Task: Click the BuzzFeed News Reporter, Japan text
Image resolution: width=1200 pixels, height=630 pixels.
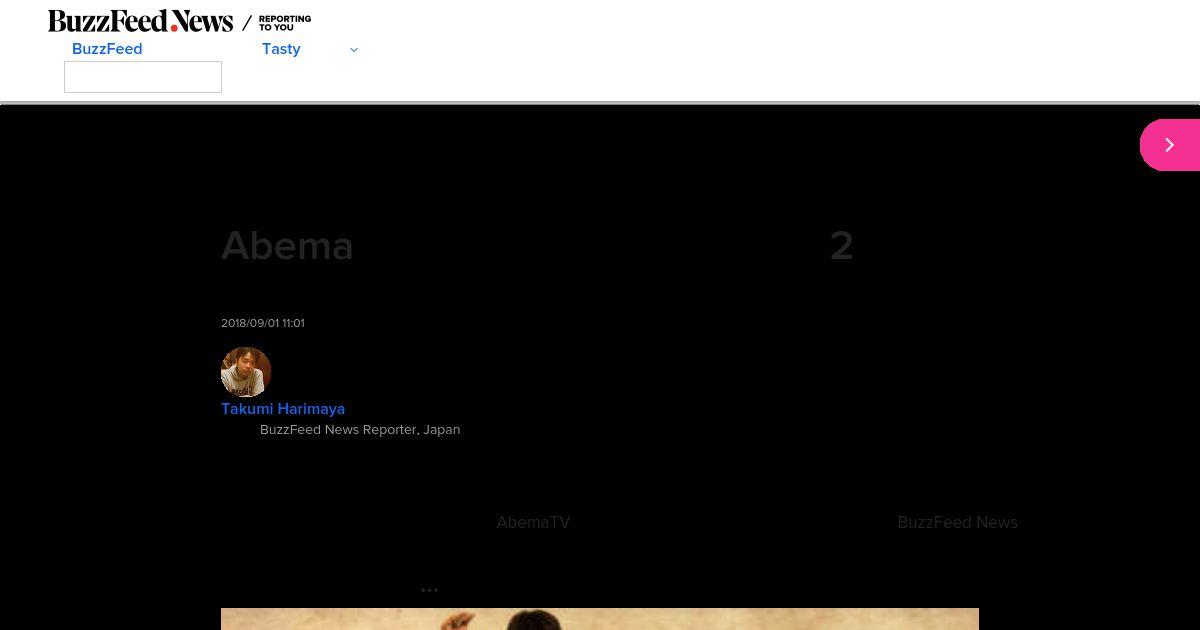Action: [360, 430]
